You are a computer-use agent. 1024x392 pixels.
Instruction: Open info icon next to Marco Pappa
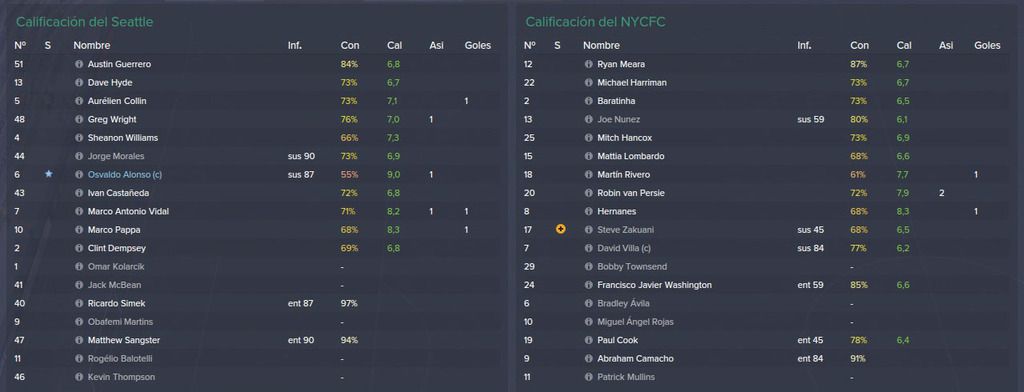click(79, 230)
